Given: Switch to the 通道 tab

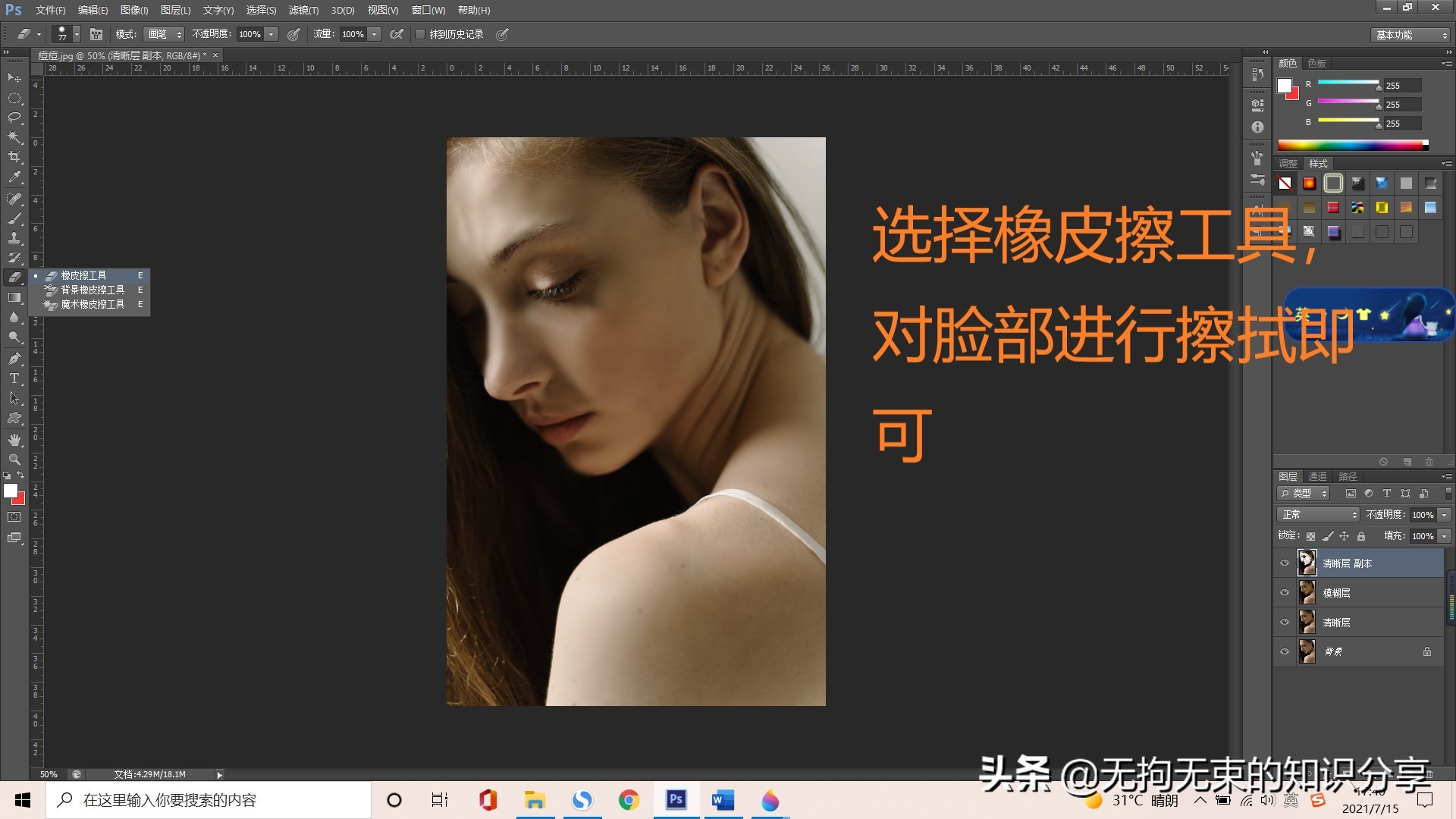Looking at the screenshot, I should click(1317, 476).
